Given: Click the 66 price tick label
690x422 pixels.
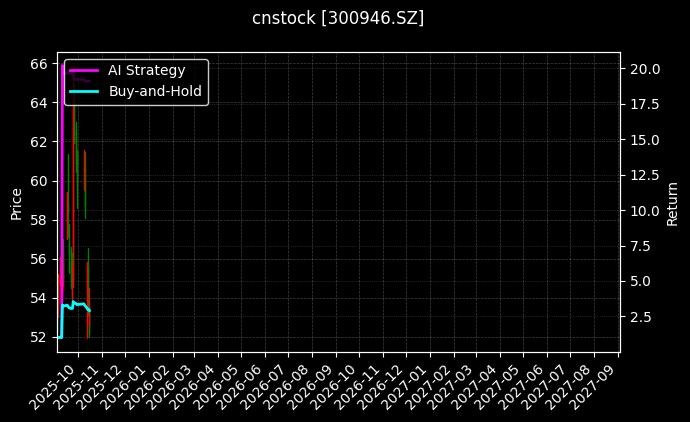Looking at the screenshot, I should click(x=37, y=64).
